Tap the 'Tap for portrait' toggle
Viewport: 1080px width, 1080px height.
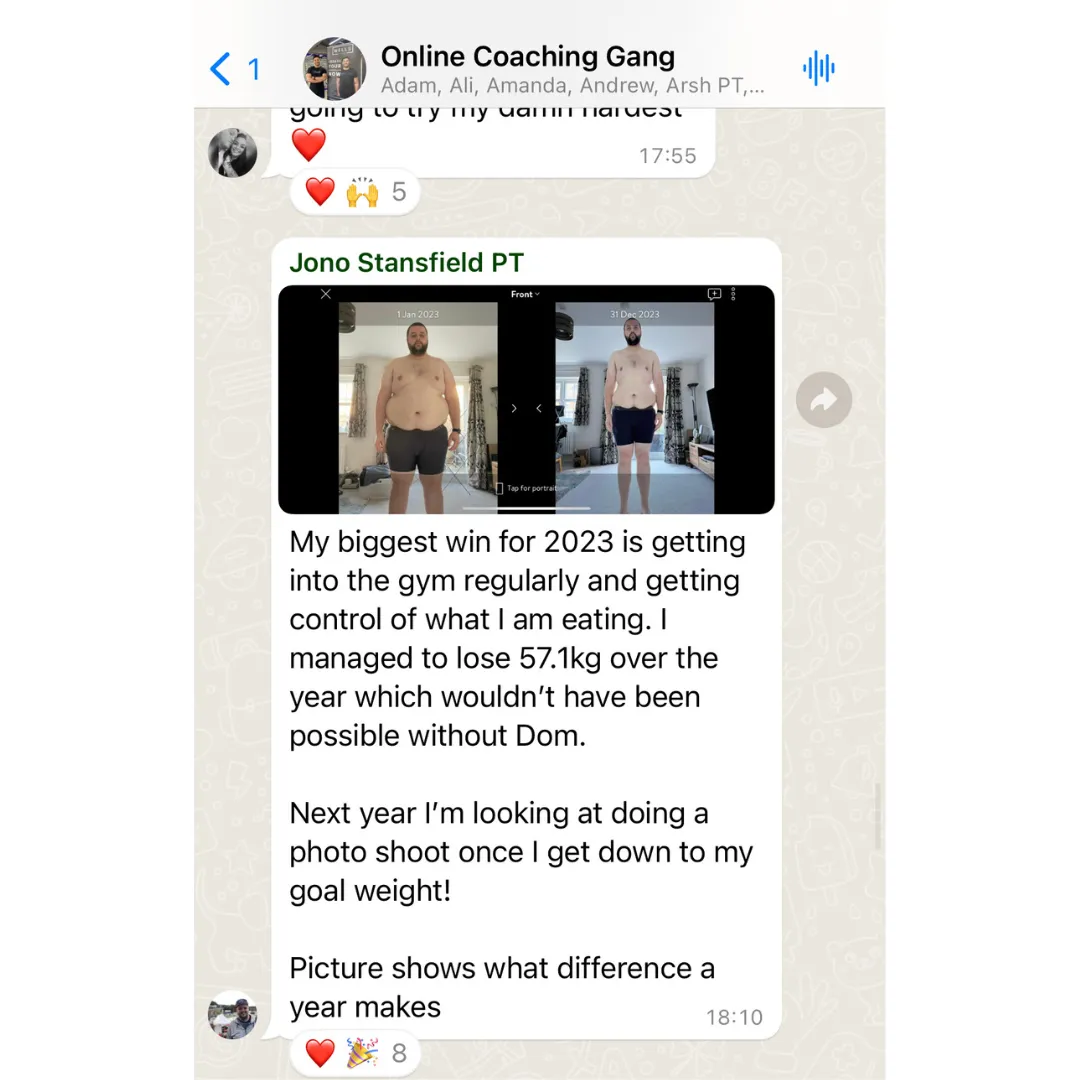pyautogui.click(x=526, y=488)
